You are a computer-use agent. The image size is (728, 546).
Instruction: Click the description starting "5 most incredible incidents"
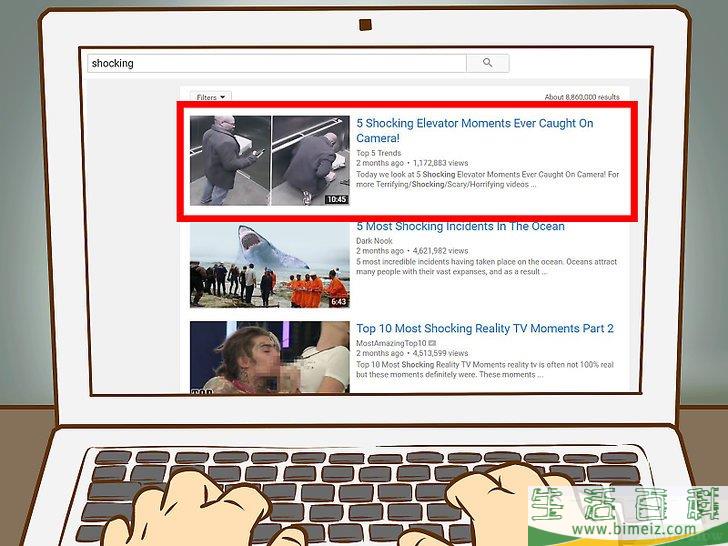487,266
